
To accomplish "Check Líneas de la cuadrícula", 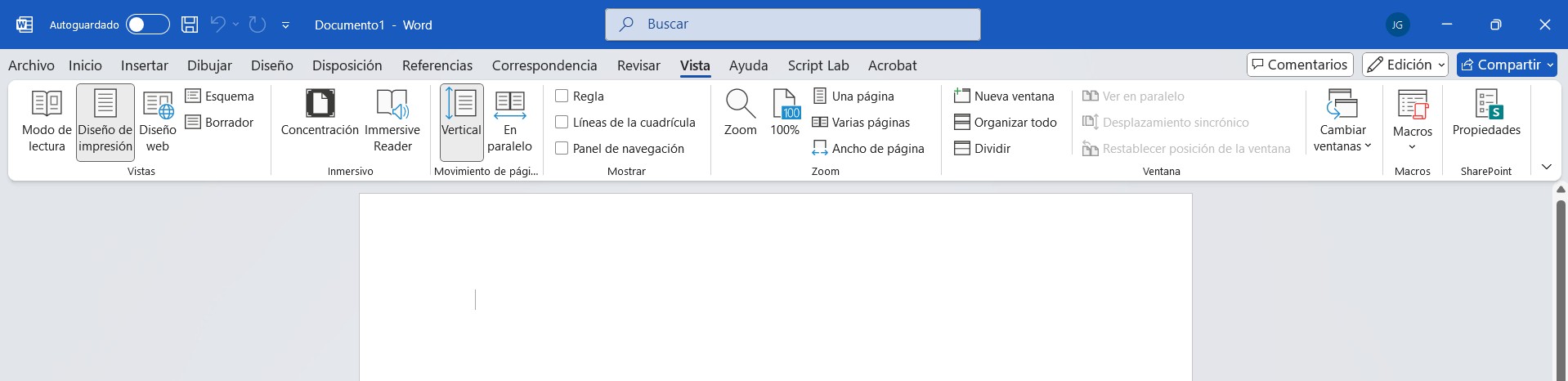I will coord(562,123).
